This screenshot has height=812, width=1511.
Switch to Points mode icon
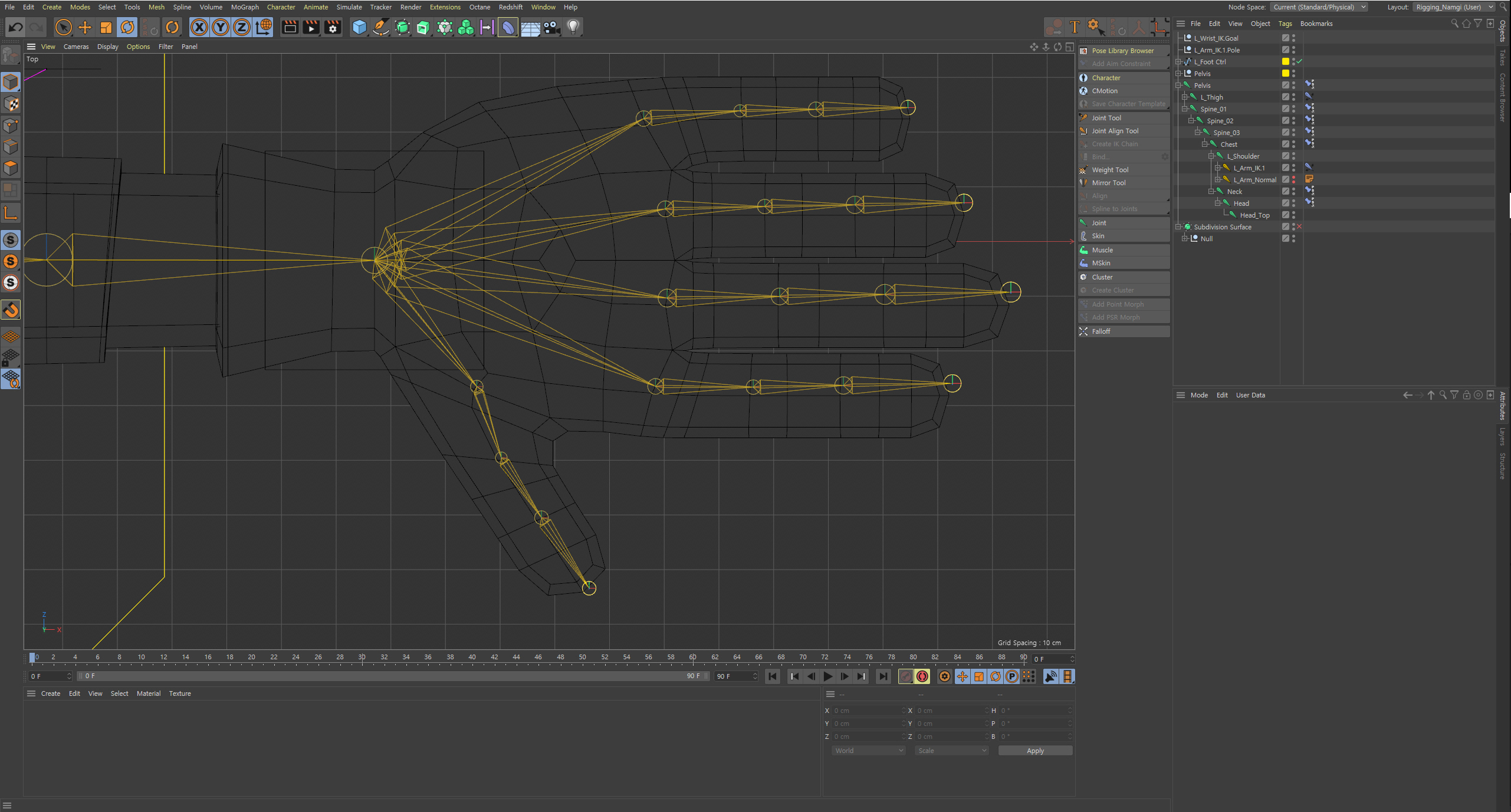[11, 126]
